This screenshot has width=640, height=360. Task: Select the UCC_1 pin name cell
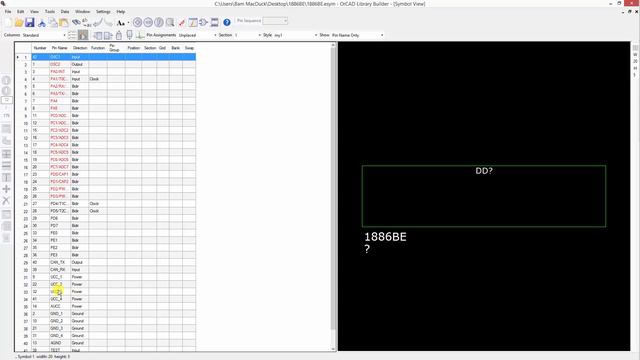click(x=60, y=277)
